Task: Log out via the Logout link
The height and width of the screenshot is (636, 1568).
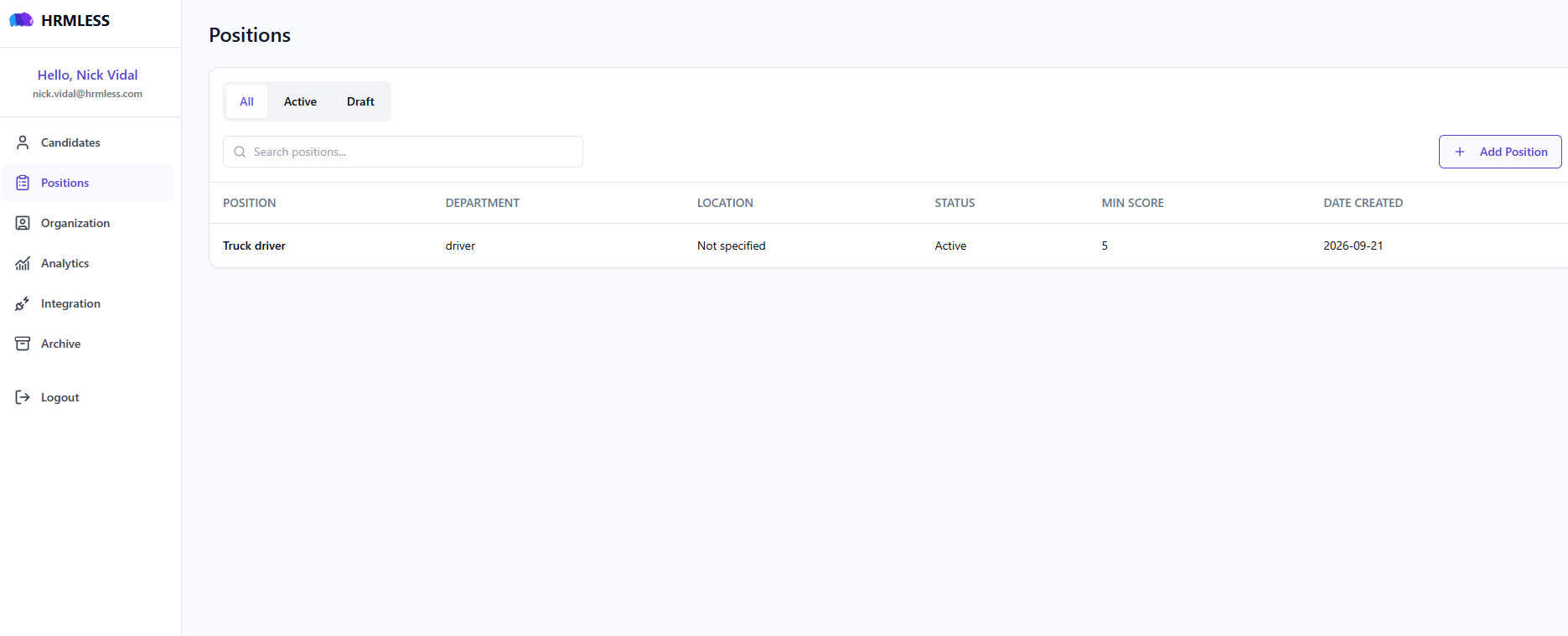Action: pyautogui.click(x=88, y=397)
